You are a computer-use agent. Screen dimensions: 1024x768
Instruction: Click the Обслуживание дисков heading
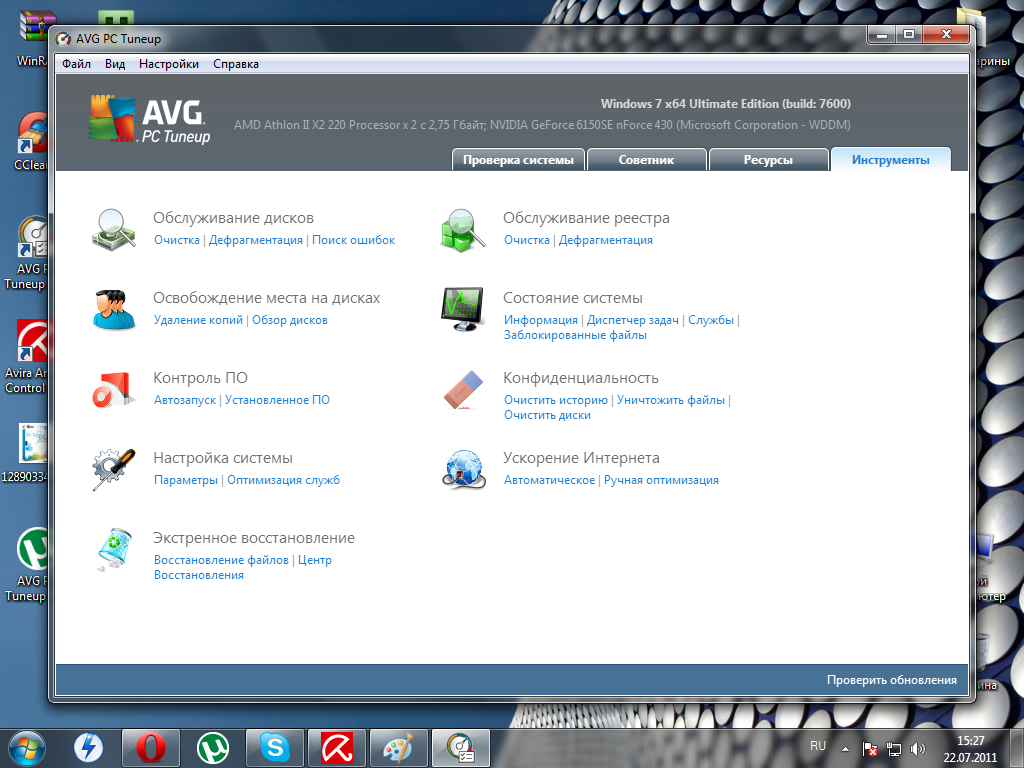(x=233, y=218)
